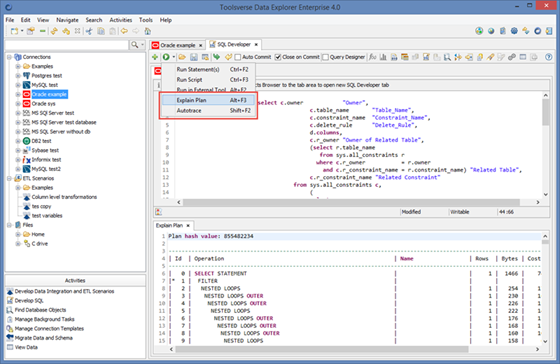The width and height of the screenshot is (560, 364).
Task: Click the editor horizontal scrollbar
Action: pyautogui.click(x=351, y=202)
